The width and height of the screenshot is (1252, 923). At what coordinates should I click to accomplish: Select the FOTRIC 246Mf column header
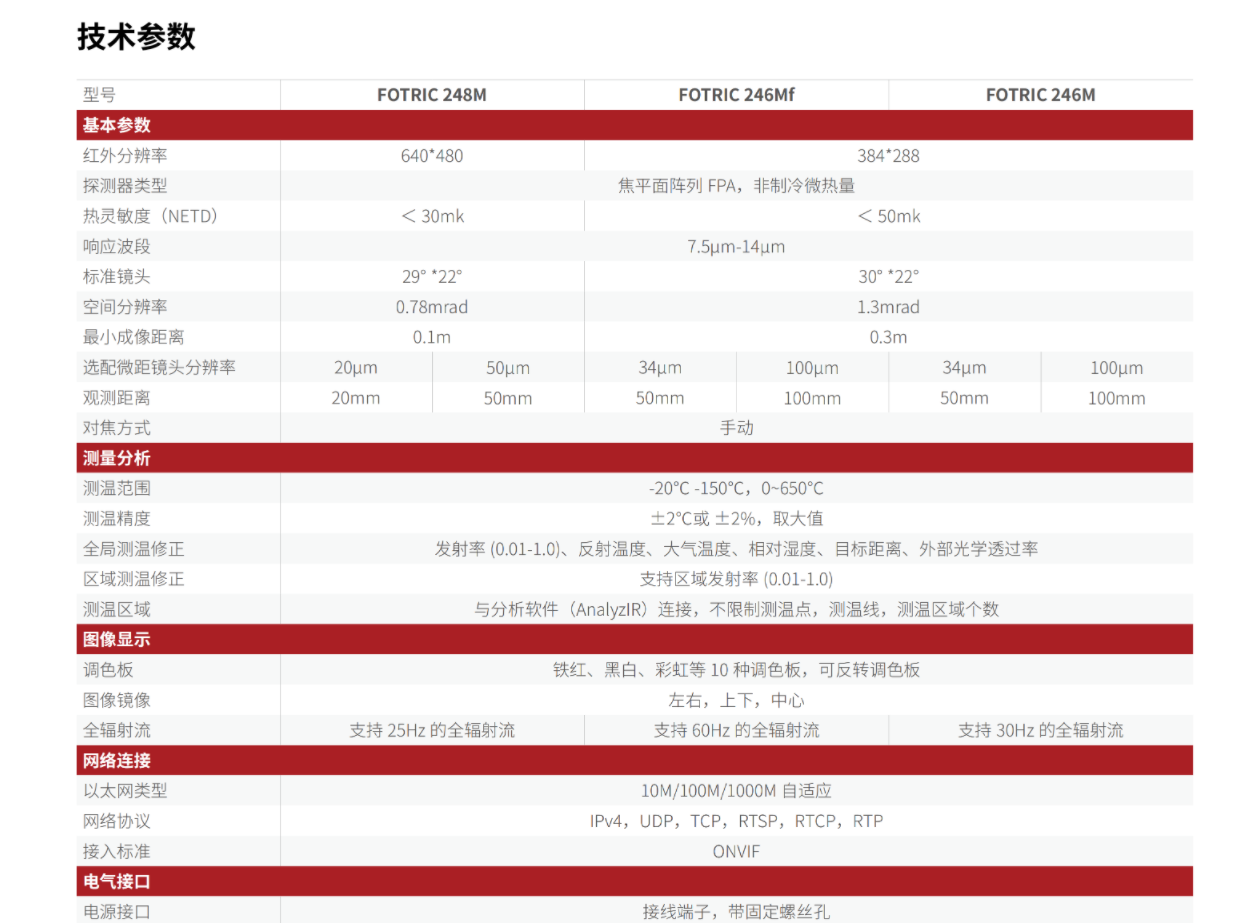736,95
